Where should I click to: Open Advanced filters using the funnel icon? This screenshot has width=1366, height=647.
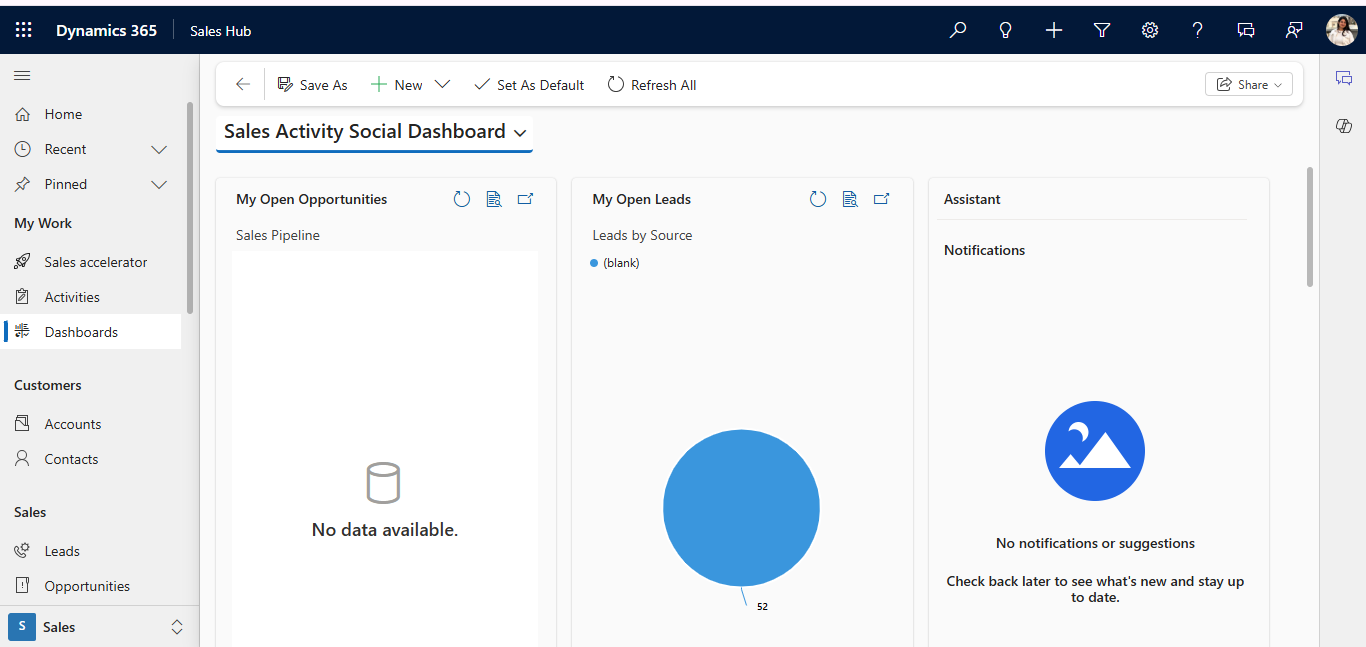pos(1101,30)
